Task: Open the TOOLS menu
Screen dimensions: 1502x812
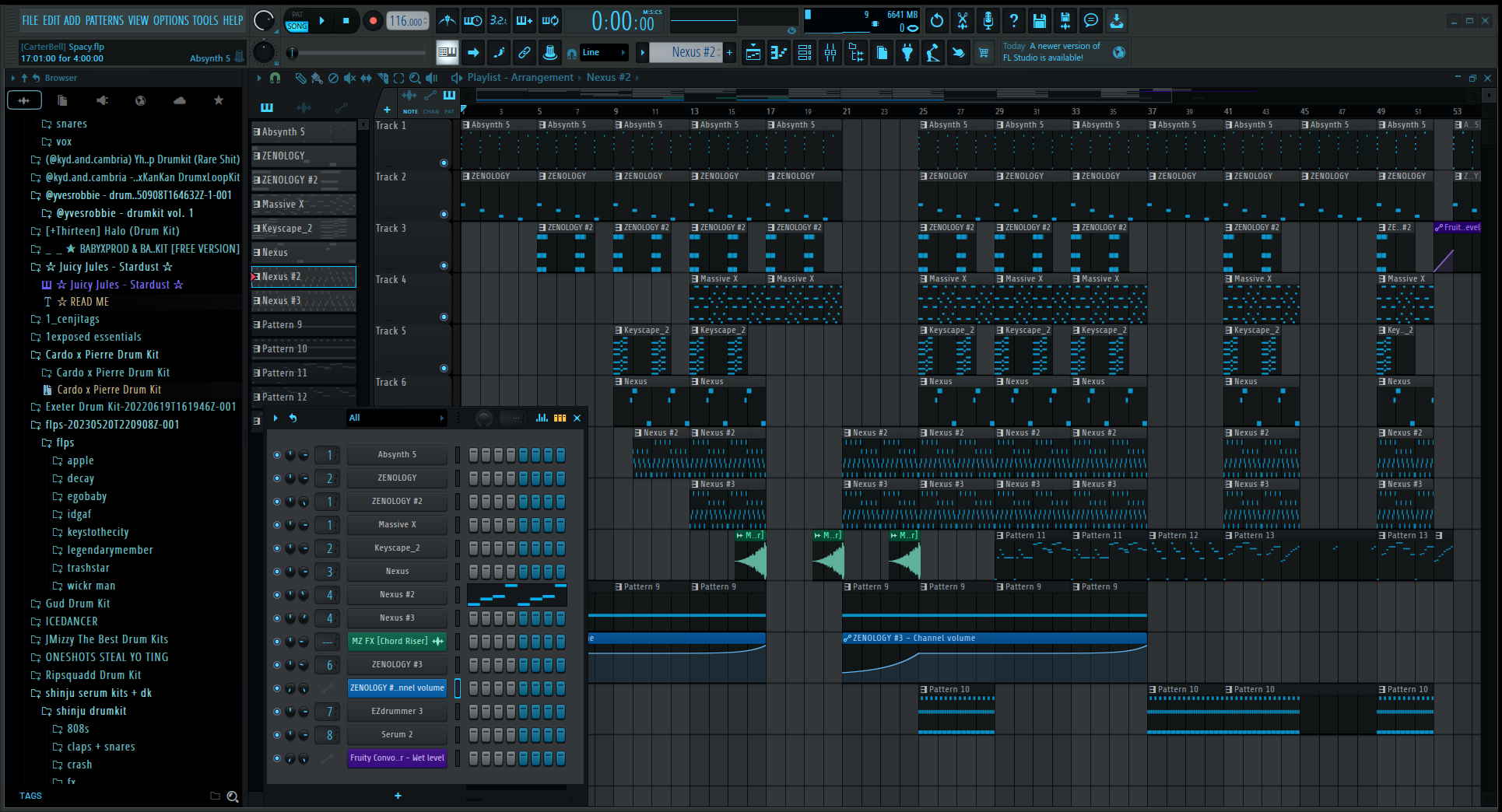Action: point(205,21)
